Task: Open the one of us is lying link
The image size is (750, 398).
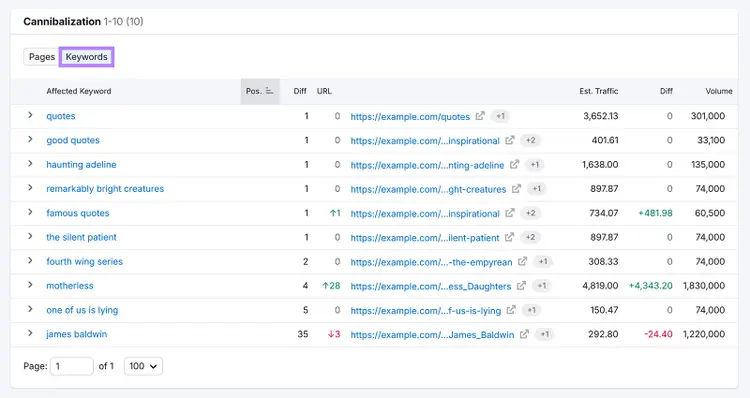Action: click(x=82, y=310)
